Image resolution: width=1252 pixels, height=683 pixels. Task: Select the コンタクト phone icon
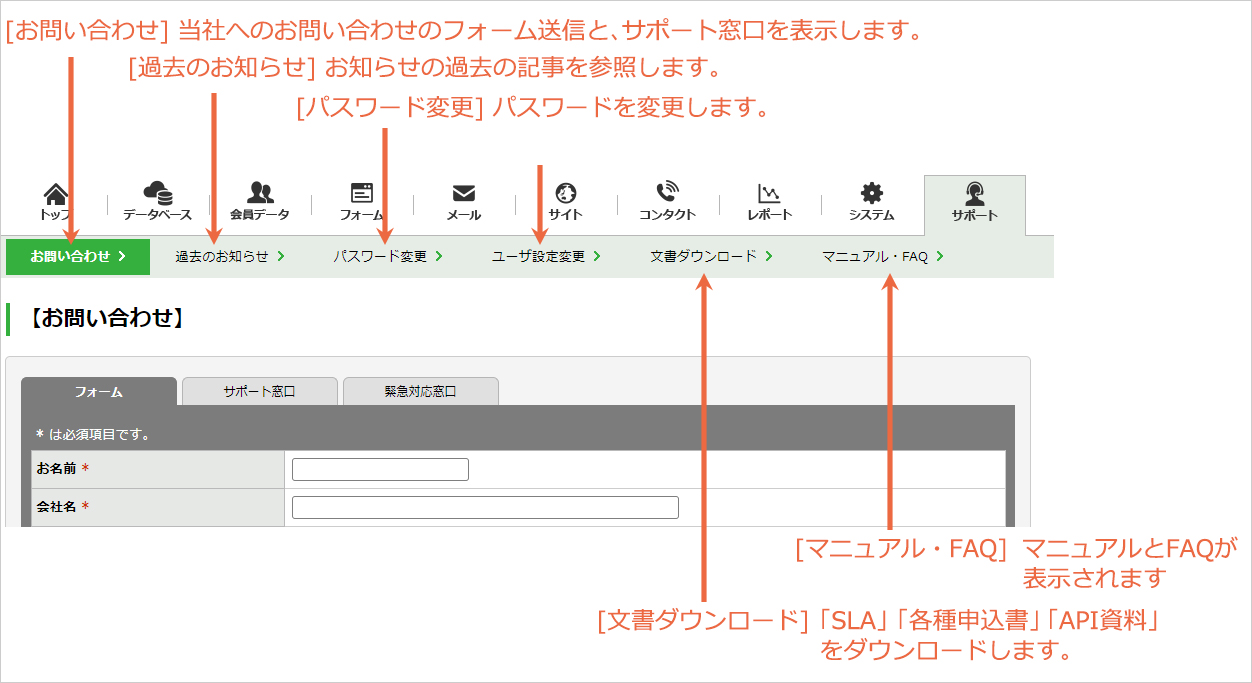click(x=667, y=192)
